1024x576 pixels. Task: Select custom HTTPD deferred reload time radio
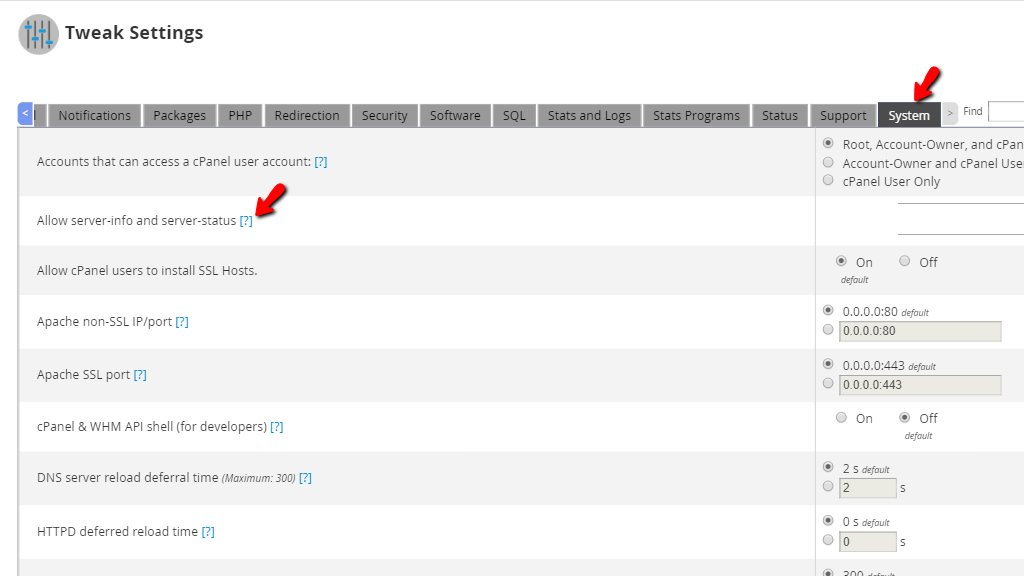[828, 540]
